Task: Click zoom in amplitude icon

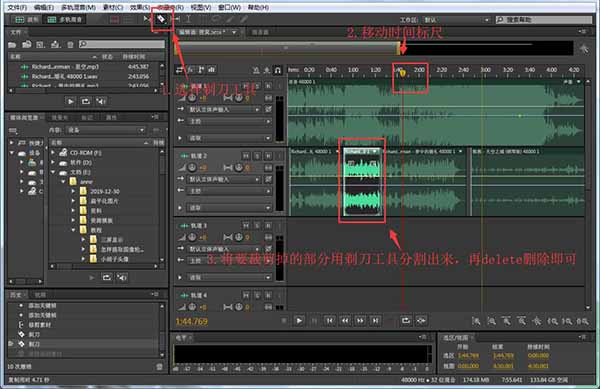Action: click(476, 321)
